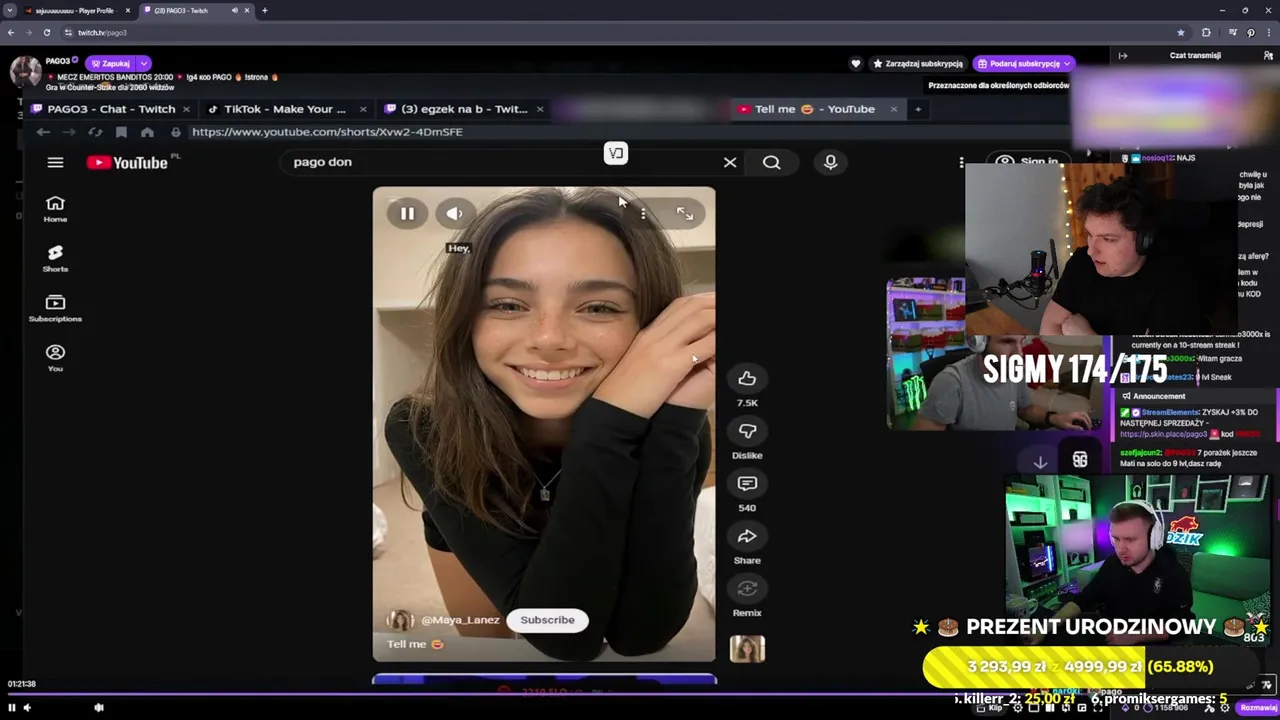The width and height of the screenshot is (1280, 720).
Task: Go to YouTube logo home
Action: tap(127, 162)
